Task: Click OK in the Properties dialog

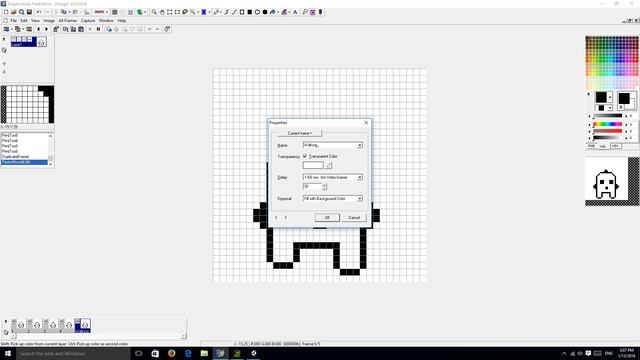Action: pyautogui.click(x=327, y=218)
